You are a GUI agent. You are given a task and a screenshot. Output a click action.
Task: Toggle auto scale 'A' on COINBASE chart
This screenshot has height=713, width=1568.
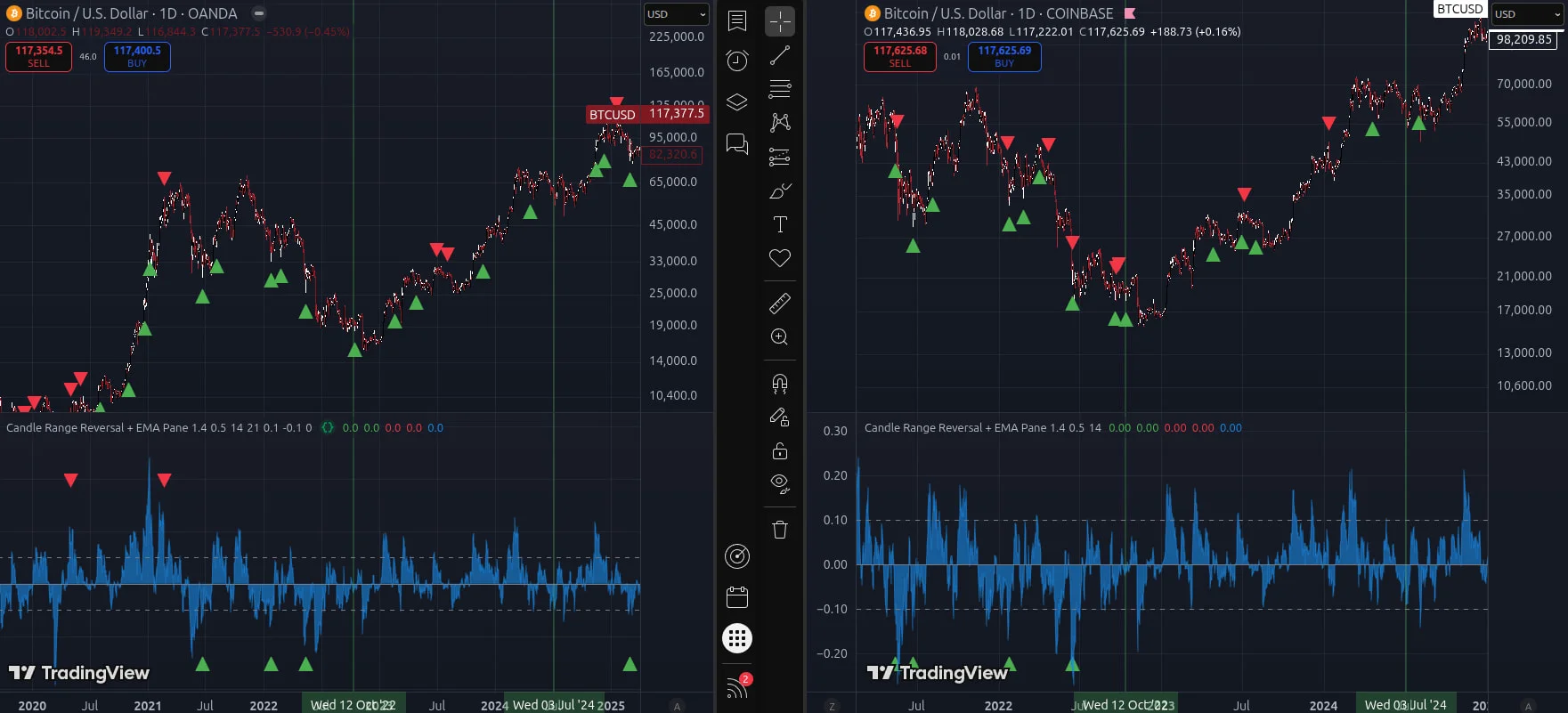coord(1528,706)
